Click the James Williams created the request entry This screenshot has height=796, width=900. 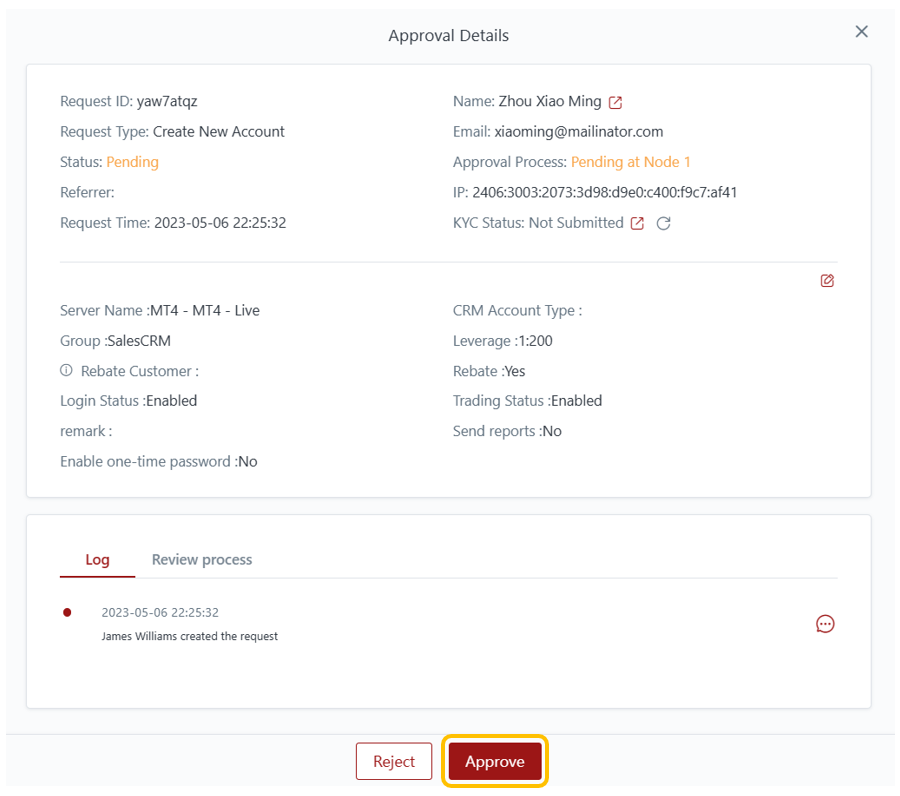pyautogui.click(x=190, y=636)
